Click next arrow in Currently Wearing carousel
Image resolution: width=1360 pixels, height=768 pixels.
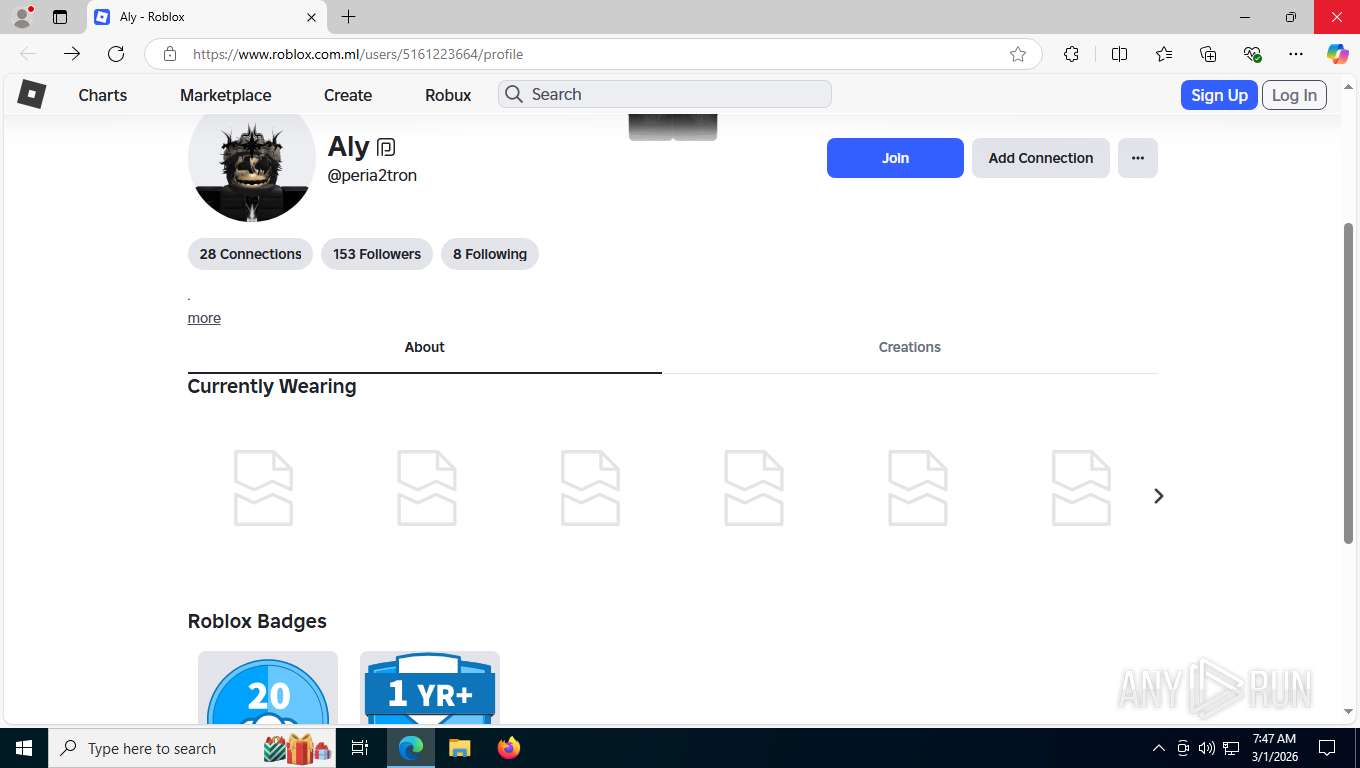point(1158,496)
